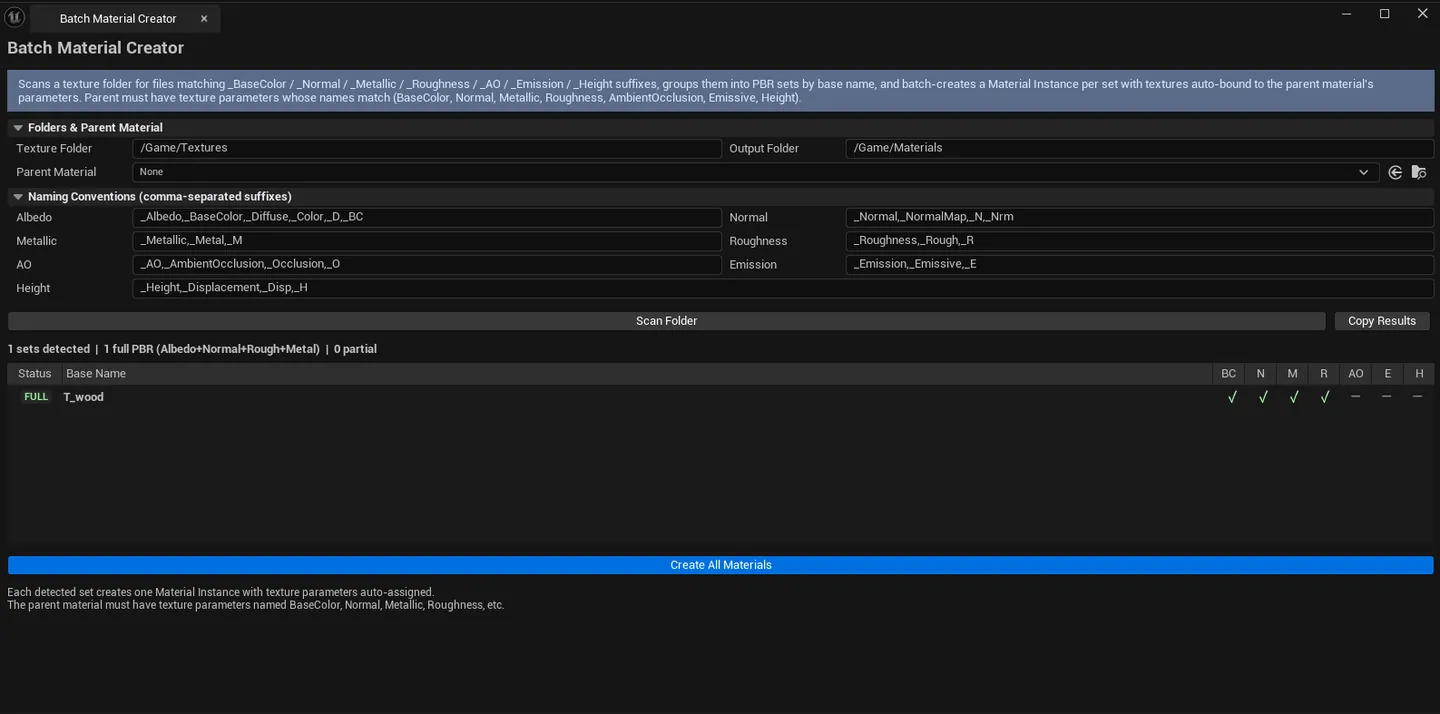Click the E dash for T_wood

(x=1387, y=397)
